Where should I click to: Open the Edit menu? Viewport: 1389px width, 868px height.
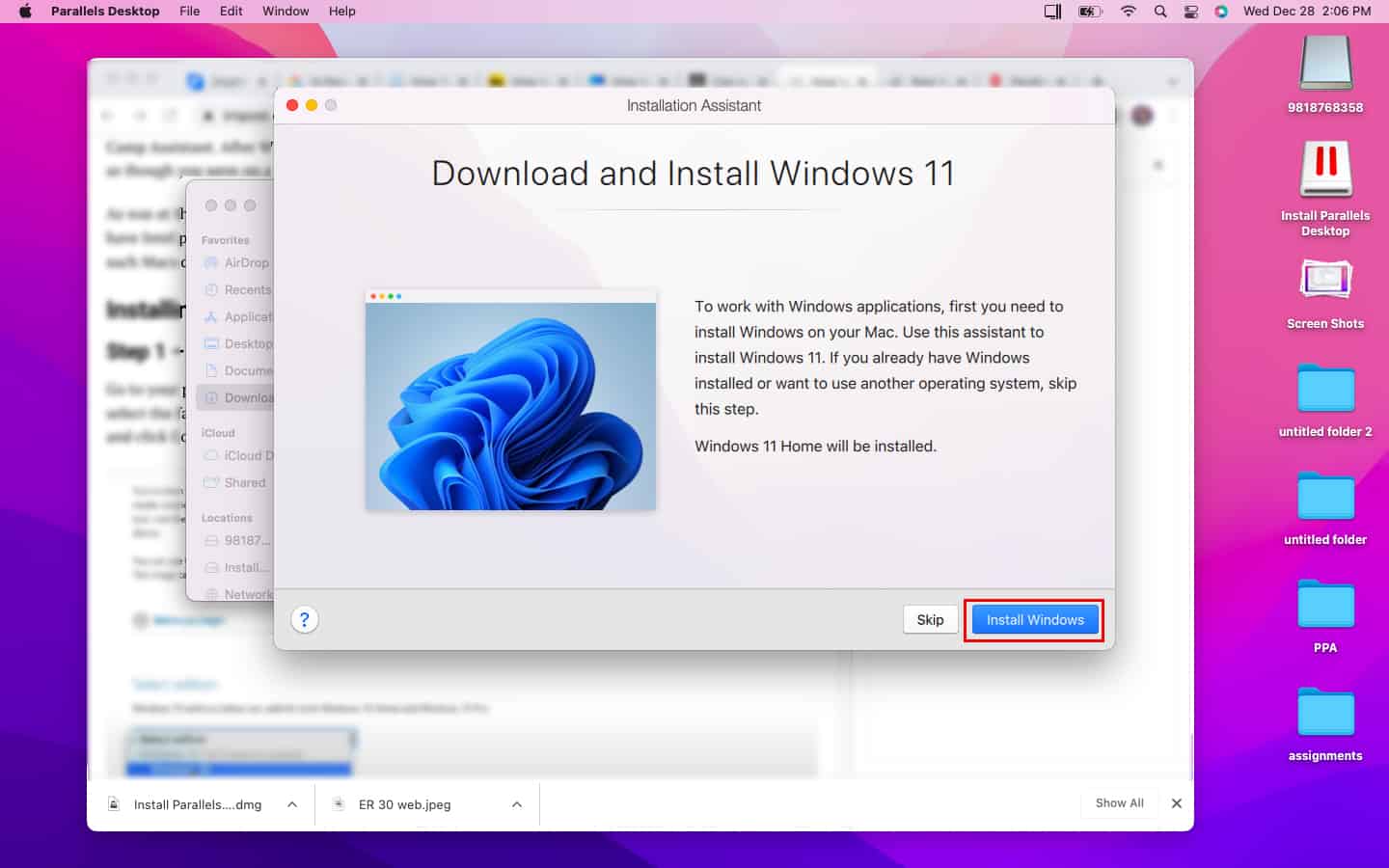click(231, 11)
